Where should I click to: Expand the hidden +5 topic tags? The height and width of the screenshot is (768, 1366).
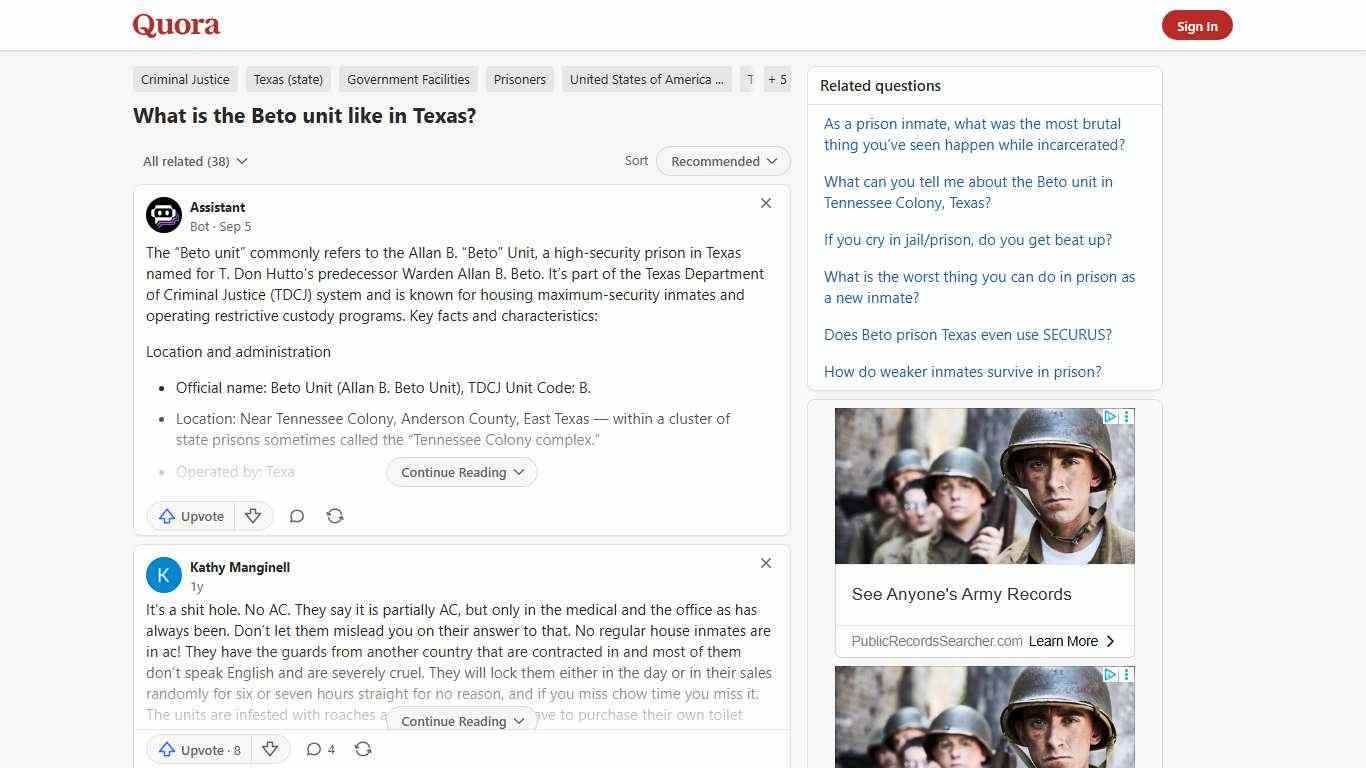click(x=777, y=79)
